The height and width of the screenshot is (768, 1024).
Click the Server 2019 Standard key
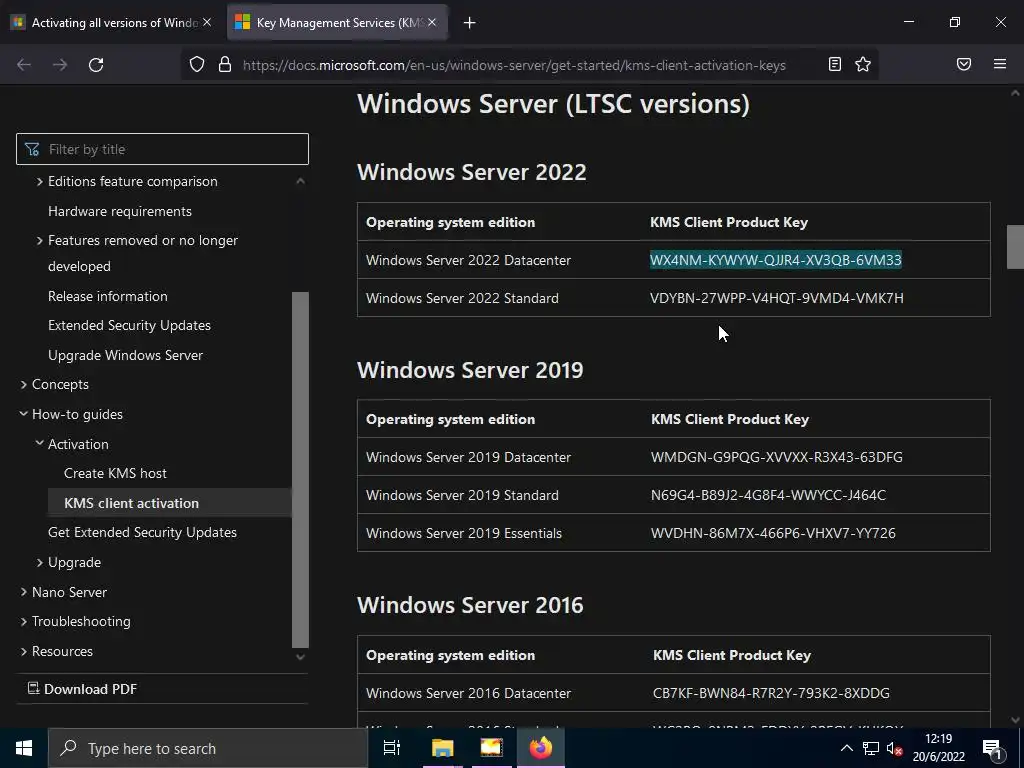click(x=768, y=495)
